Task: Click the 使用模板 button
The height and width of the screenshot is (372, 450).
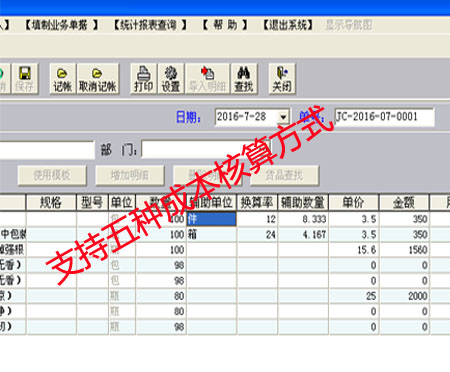Action: pos(52,175)
